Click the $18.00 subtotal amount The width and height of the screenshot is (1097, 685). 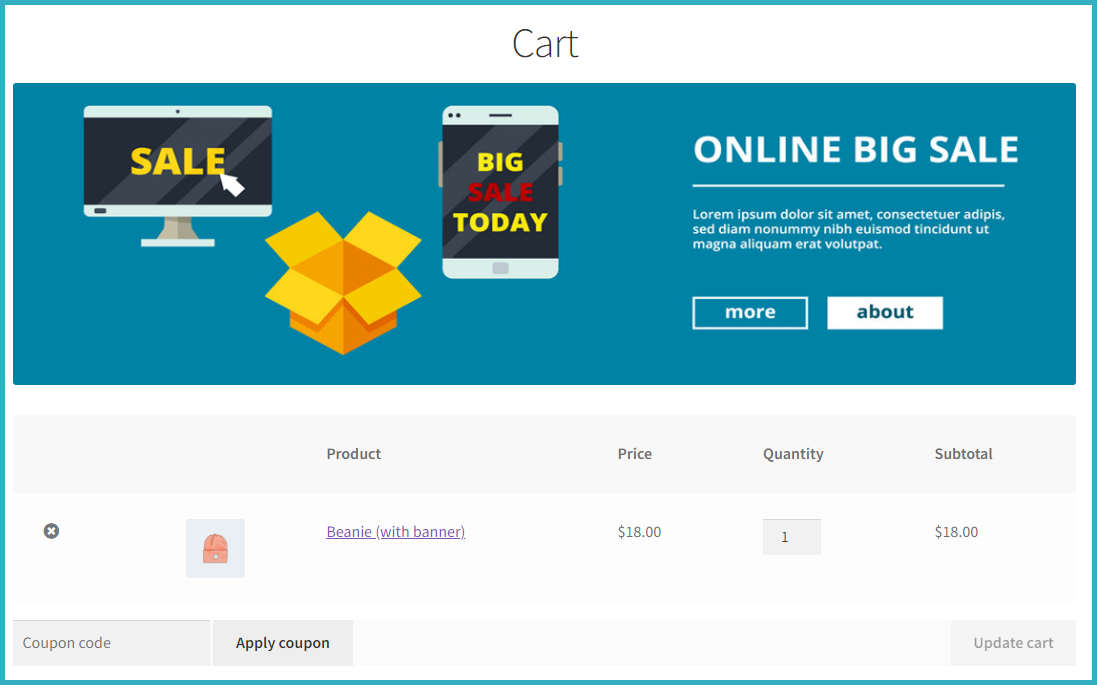coord(956,531)
